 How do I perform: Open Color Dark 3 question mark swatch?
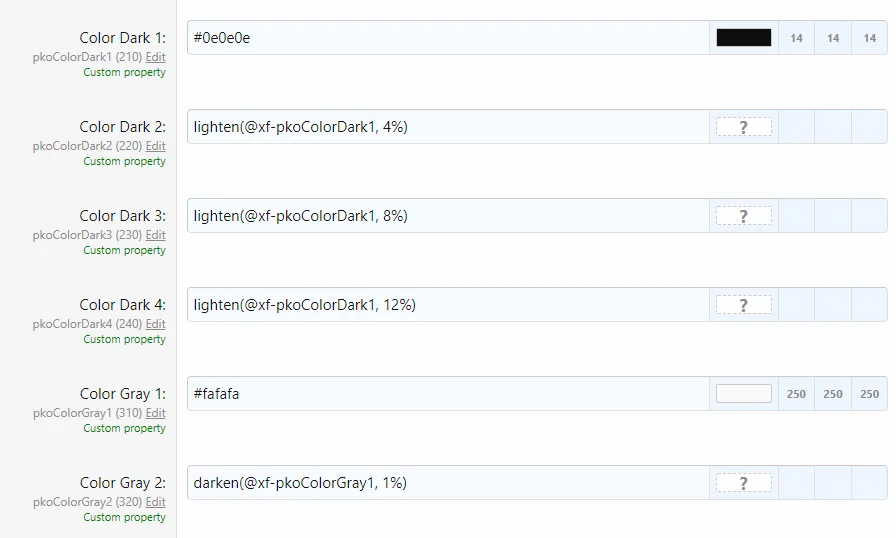click(743, 216)
